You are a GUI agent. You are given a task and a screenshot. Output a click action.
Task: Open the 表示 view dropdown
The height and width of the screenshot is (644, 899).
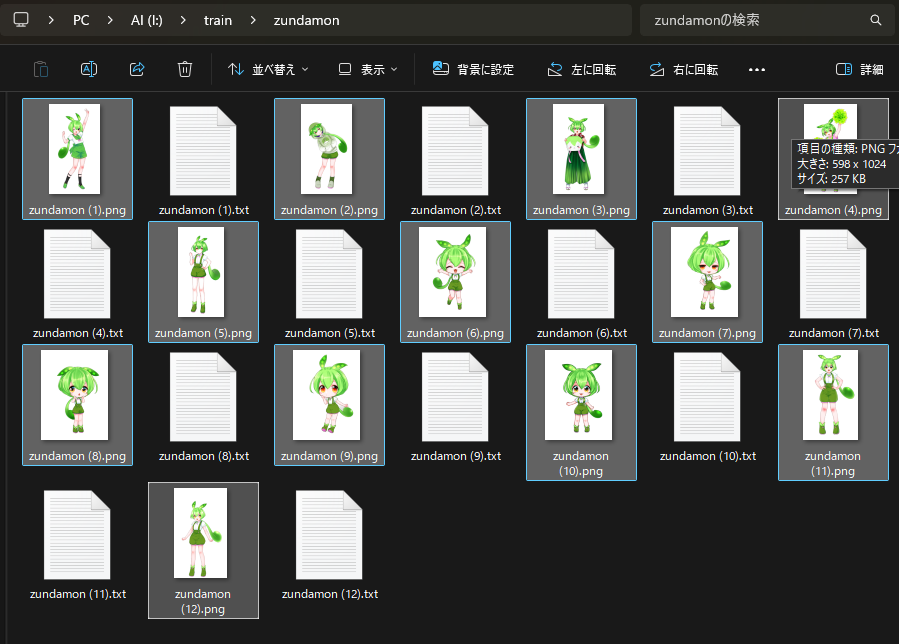(x=368, y=69)
